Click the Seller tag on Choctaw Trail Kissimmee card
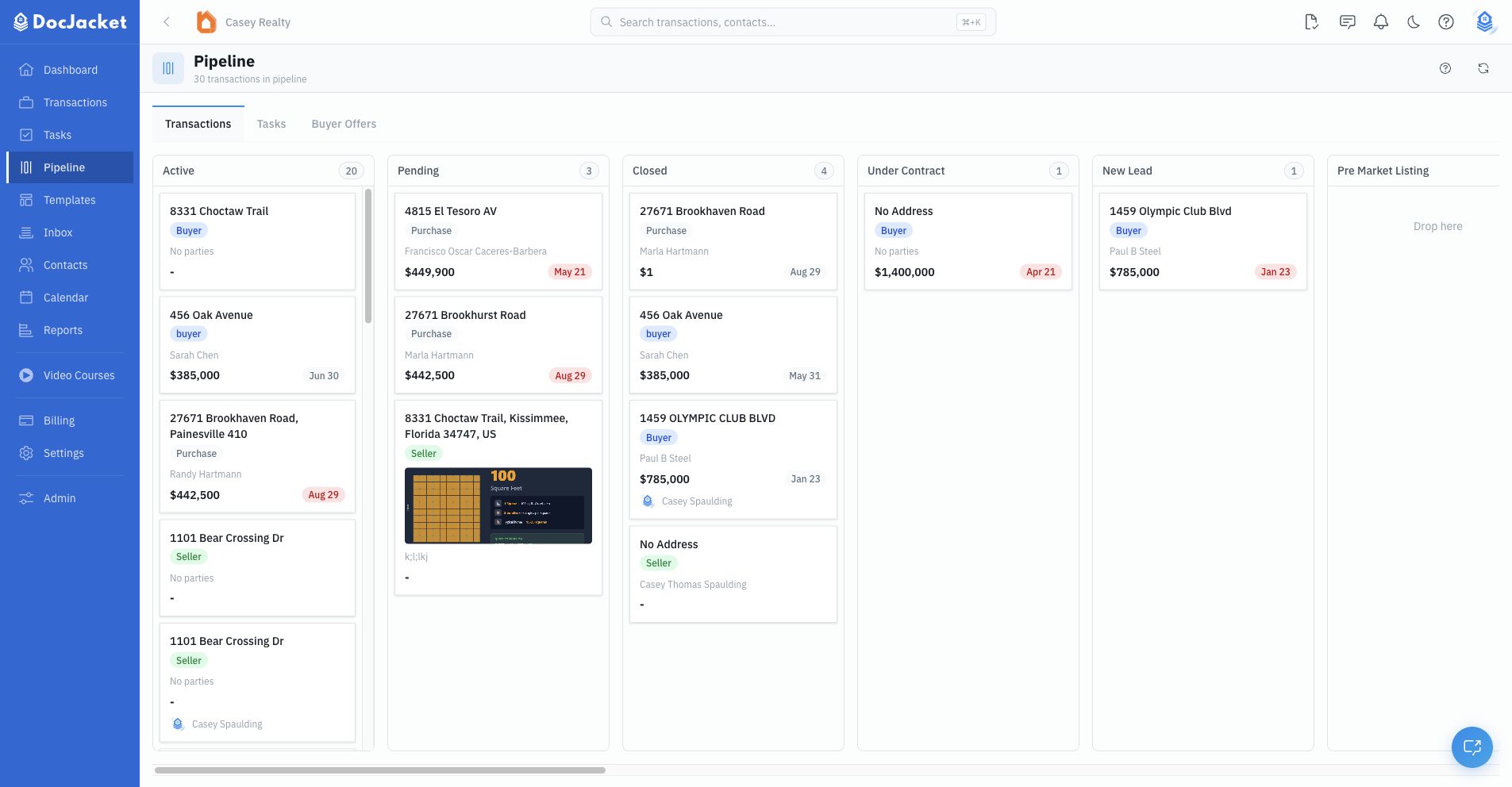The height and width of the screenshot is (787, 1512). point(424,454)
